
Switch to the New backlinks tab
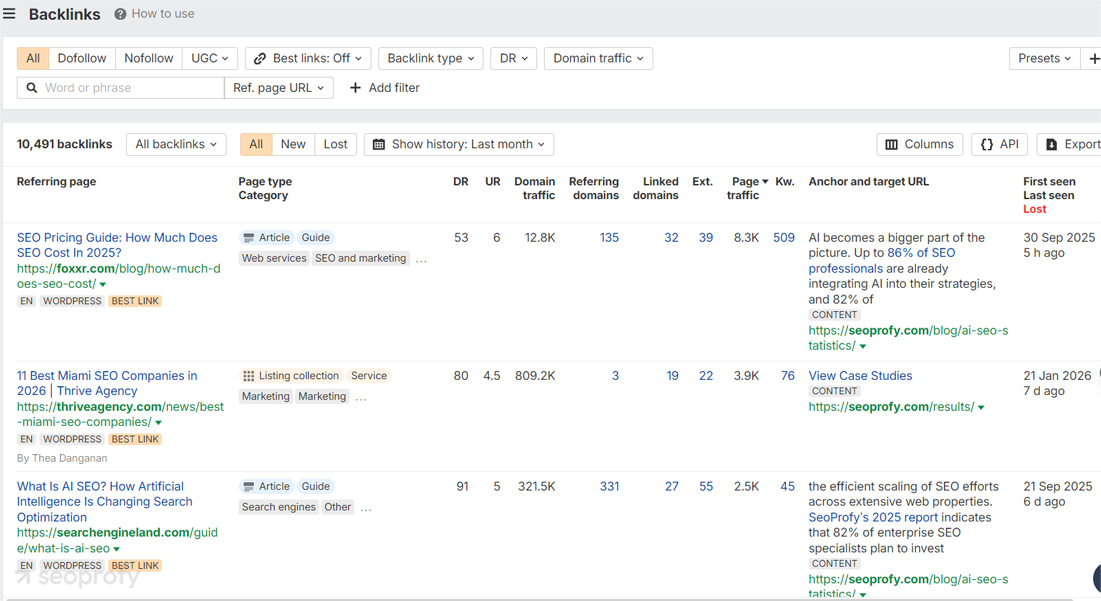[x=293, y=145]
